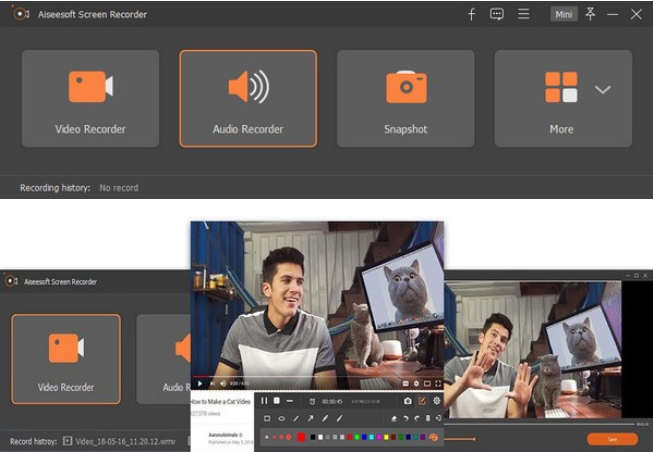Toggle the annotation edit pencil button
Screen dimensions: 653x452
tap(421, 400)
